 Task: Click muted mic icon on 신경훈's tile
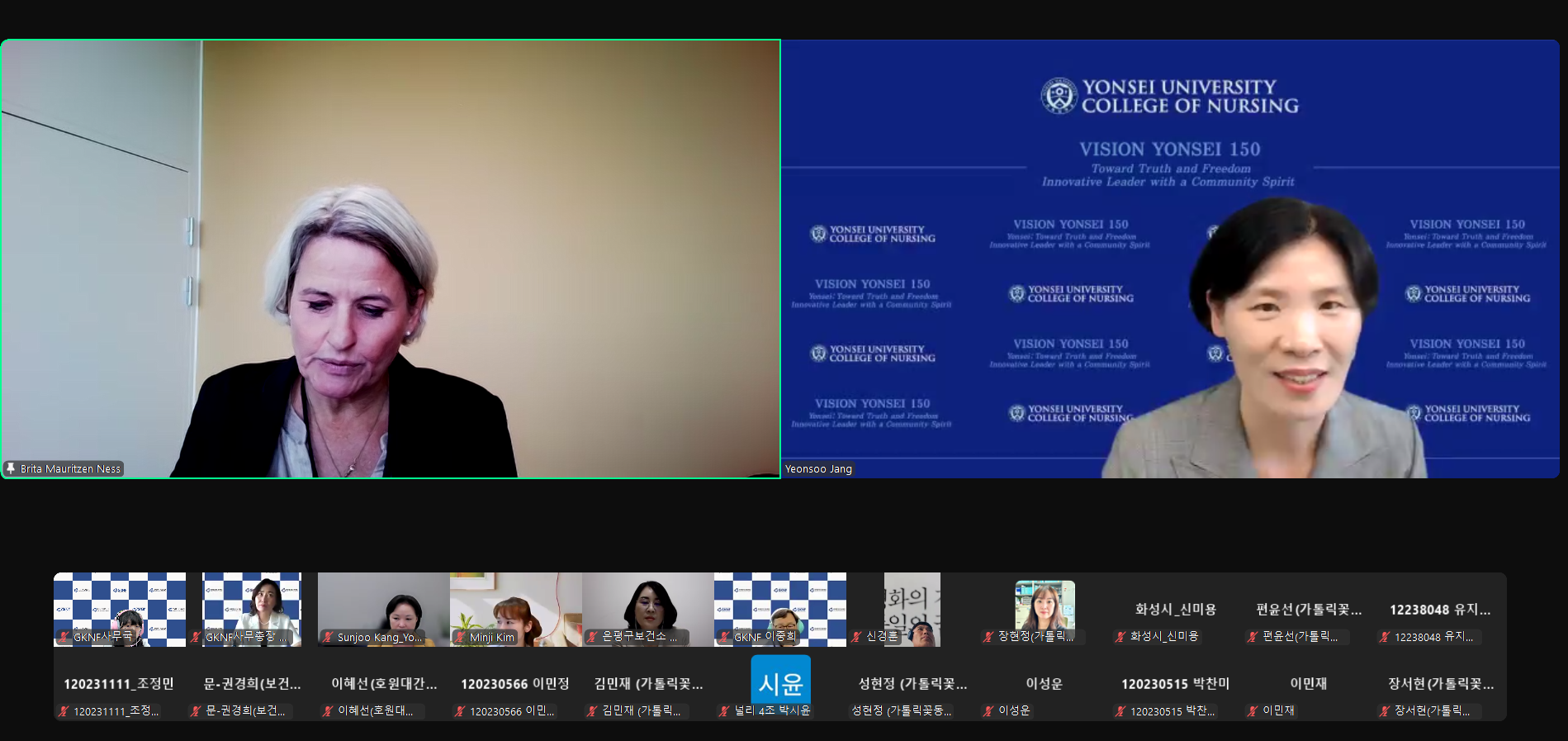click(857, 637)
